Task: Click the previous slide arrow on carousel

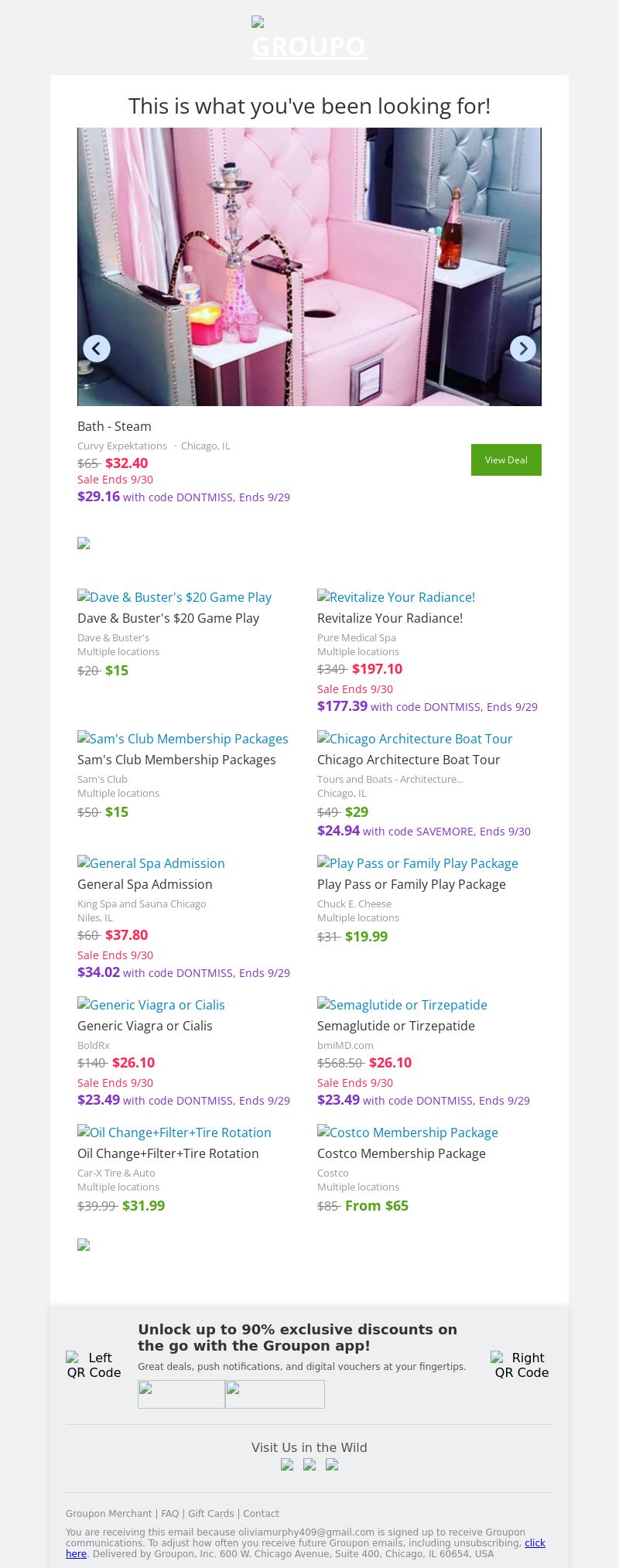Action: (x=97, y=349)
